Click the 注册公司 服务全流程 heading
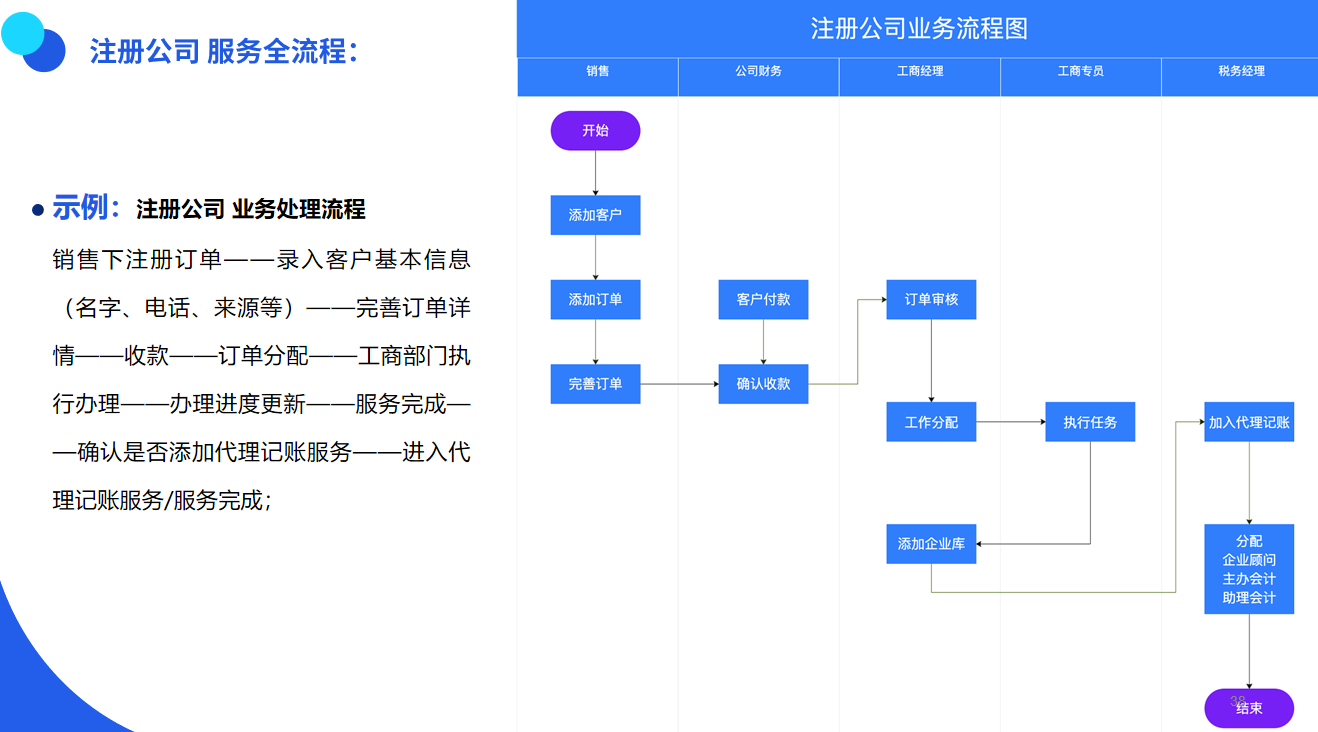 coord(224,51)
